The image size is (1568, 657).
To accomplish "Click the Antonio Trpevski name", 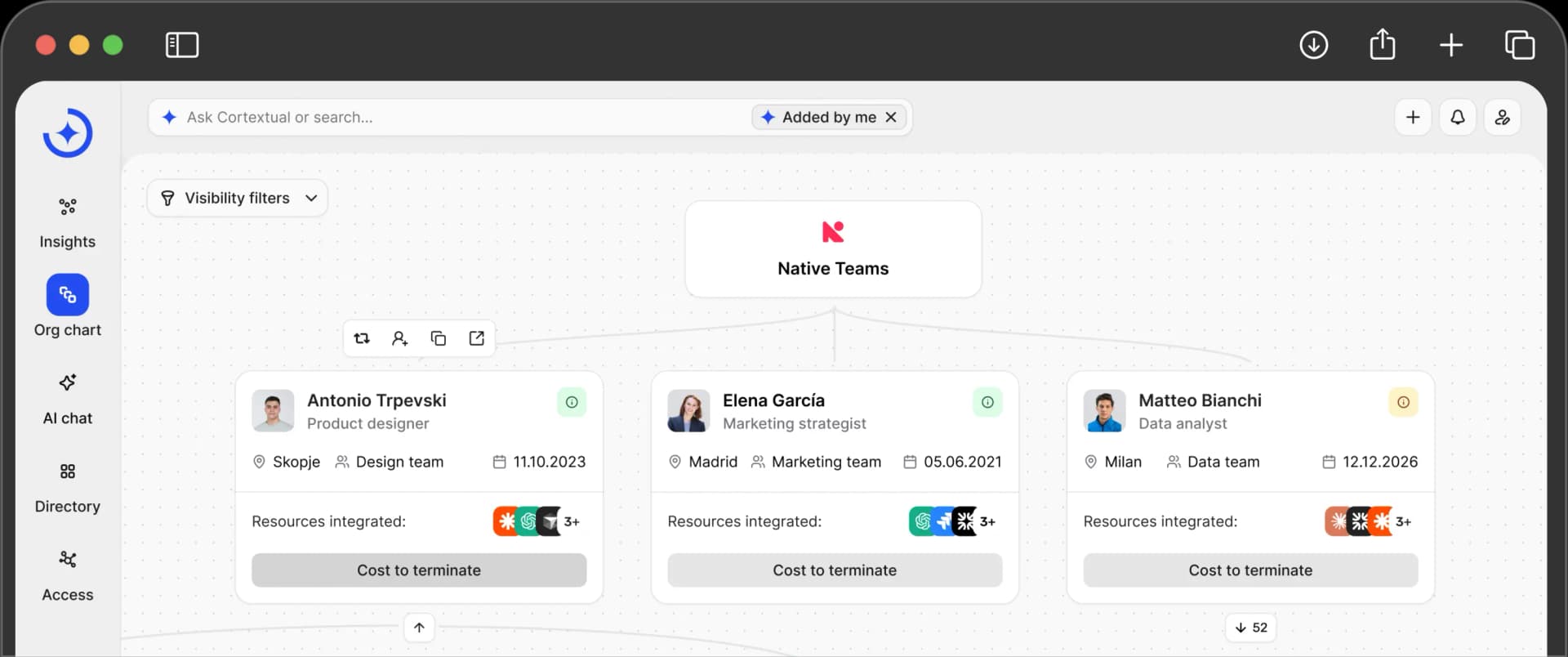I will pyautogui.click(x=376, y=400).
